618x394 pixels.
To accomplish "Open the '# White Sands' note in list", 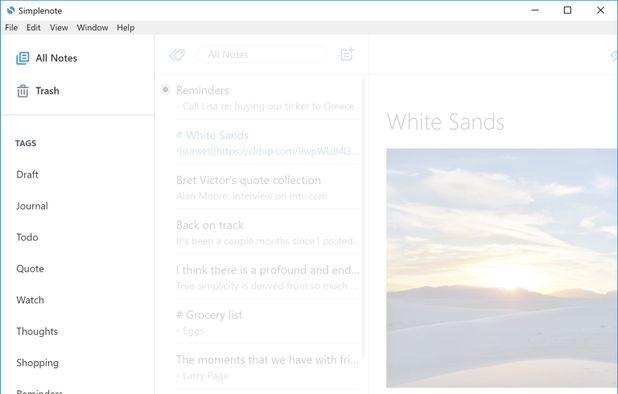I will pyautogui.click(x=267, y=143).
